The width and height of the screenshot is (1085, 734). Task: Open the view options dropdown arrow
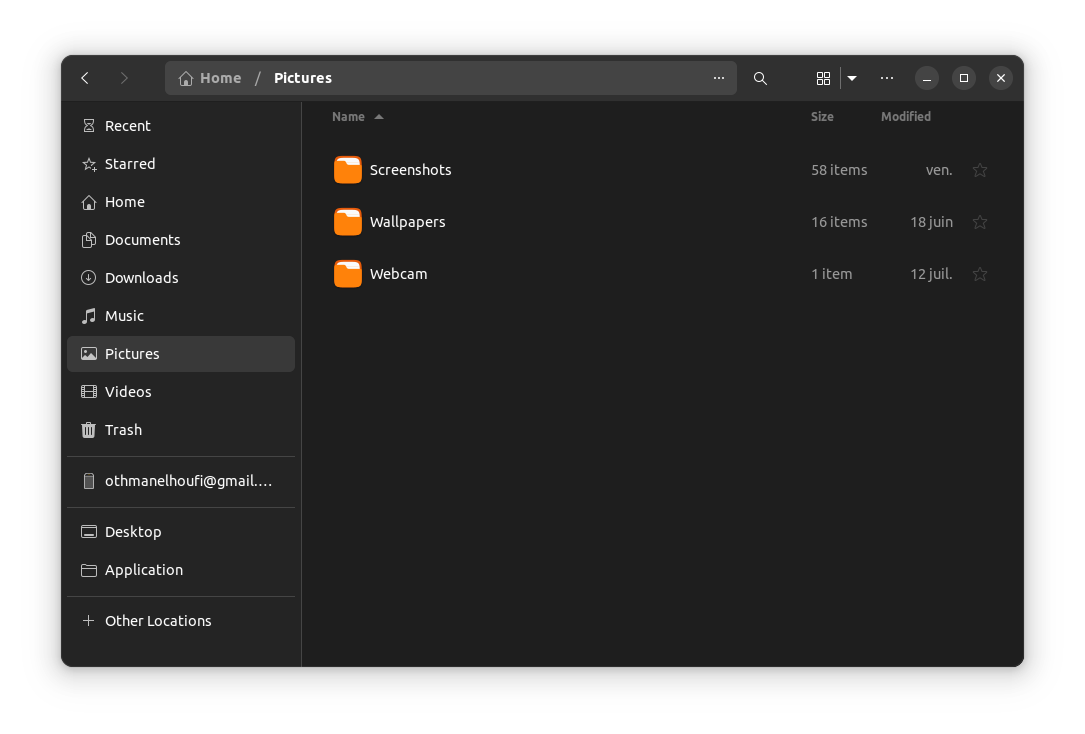coord(851,77)
